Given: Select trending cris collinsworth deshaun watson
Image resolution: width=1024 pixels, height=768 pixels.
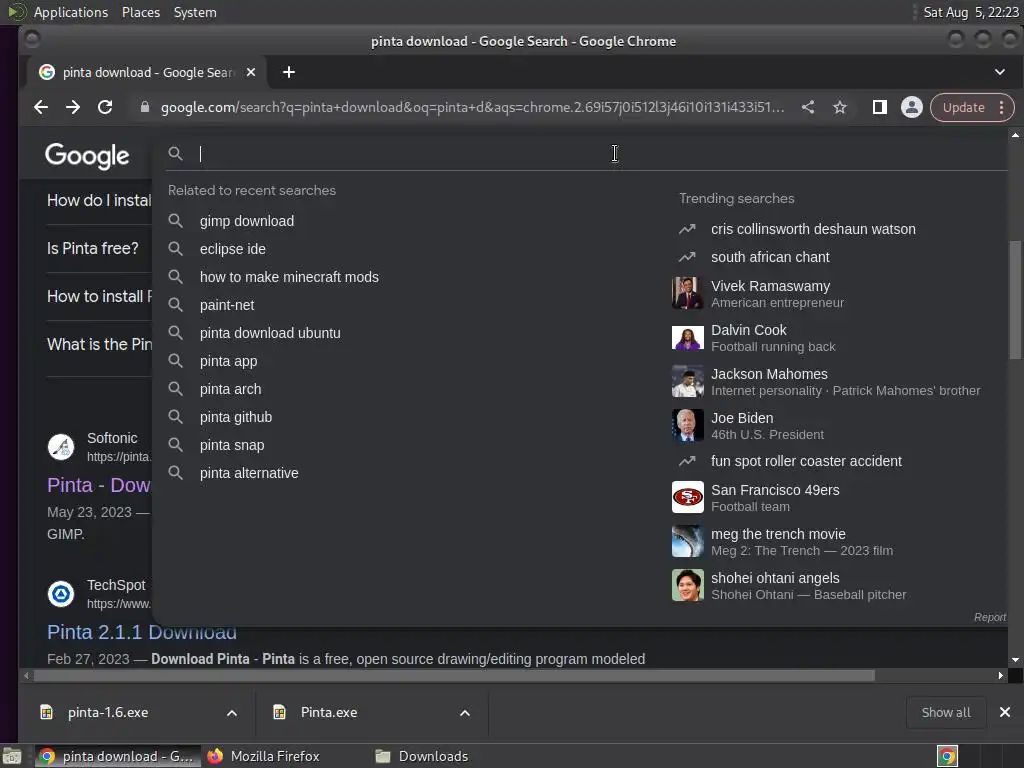Looking at the screenshot, I should point(813,229).
